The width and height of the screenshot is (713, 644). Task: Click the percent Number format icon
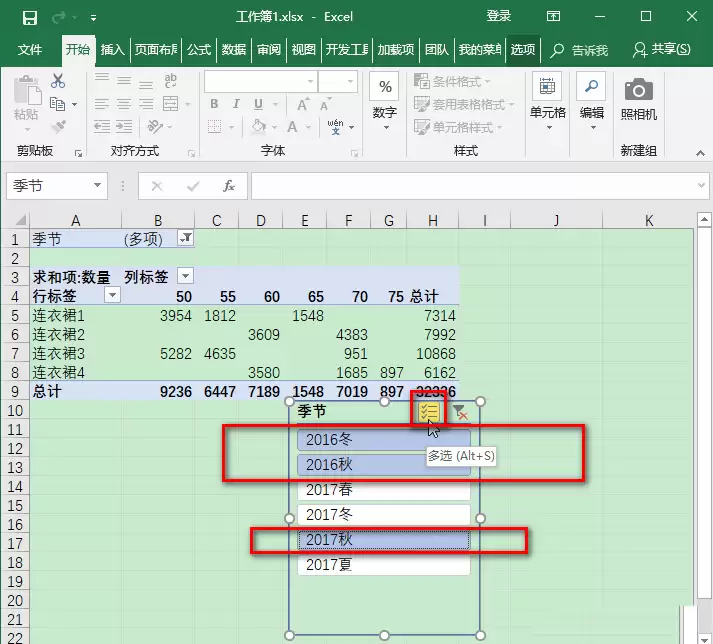[385, 86]
